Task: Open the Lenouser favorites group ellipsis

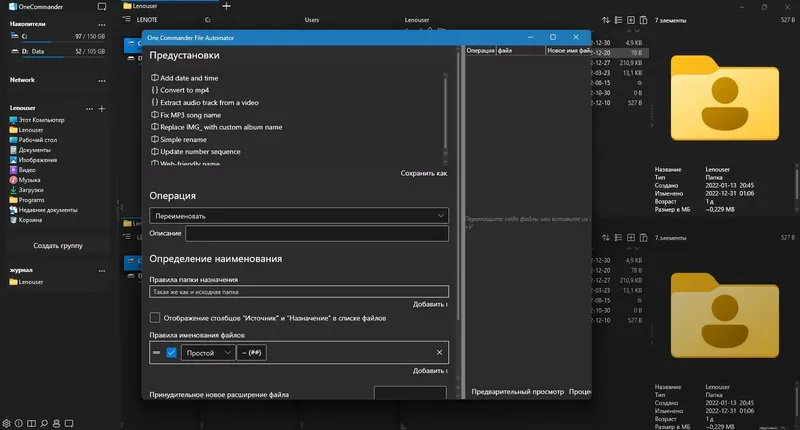Action: pyautogui.click(x=89, y=109)
